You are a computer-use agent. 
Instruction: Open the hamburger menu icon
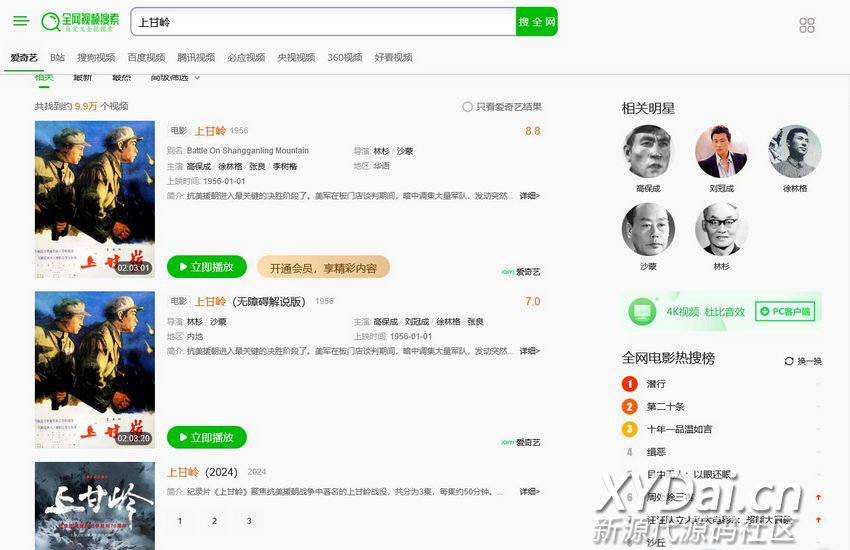tap(21, 22)
